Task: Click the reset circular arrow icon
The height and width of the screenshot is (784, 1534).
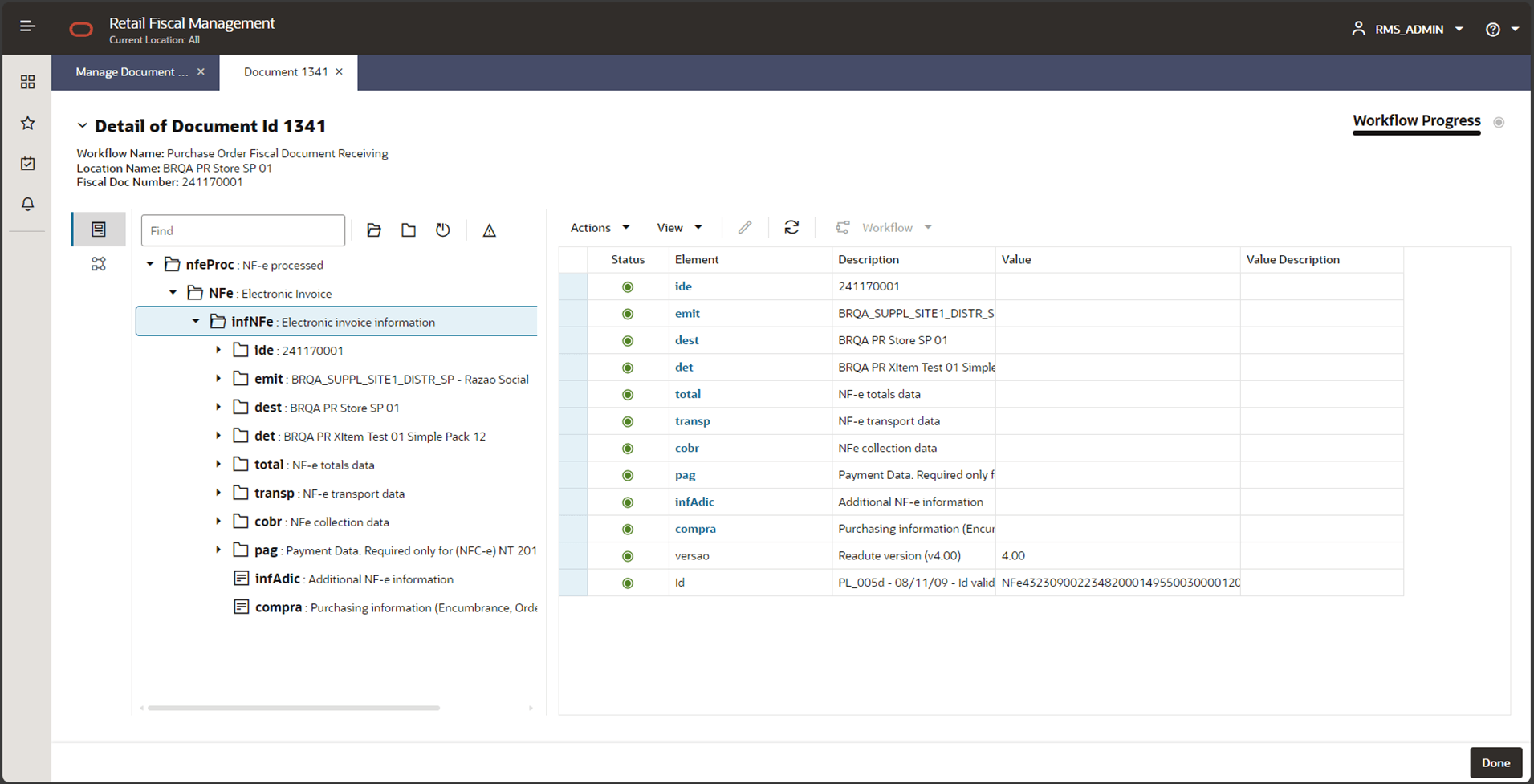Action: 443,230
